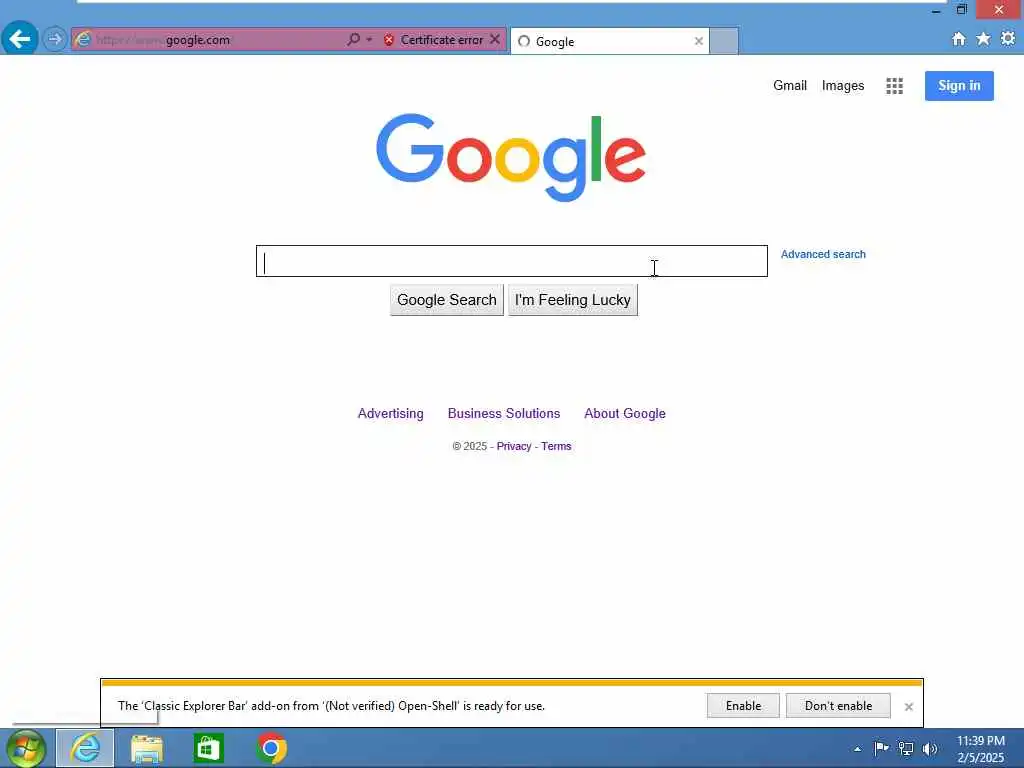Screen dimensions: 1024x768
Task: Open the taskbar clock and date
Action: click(x=980, y=749)
